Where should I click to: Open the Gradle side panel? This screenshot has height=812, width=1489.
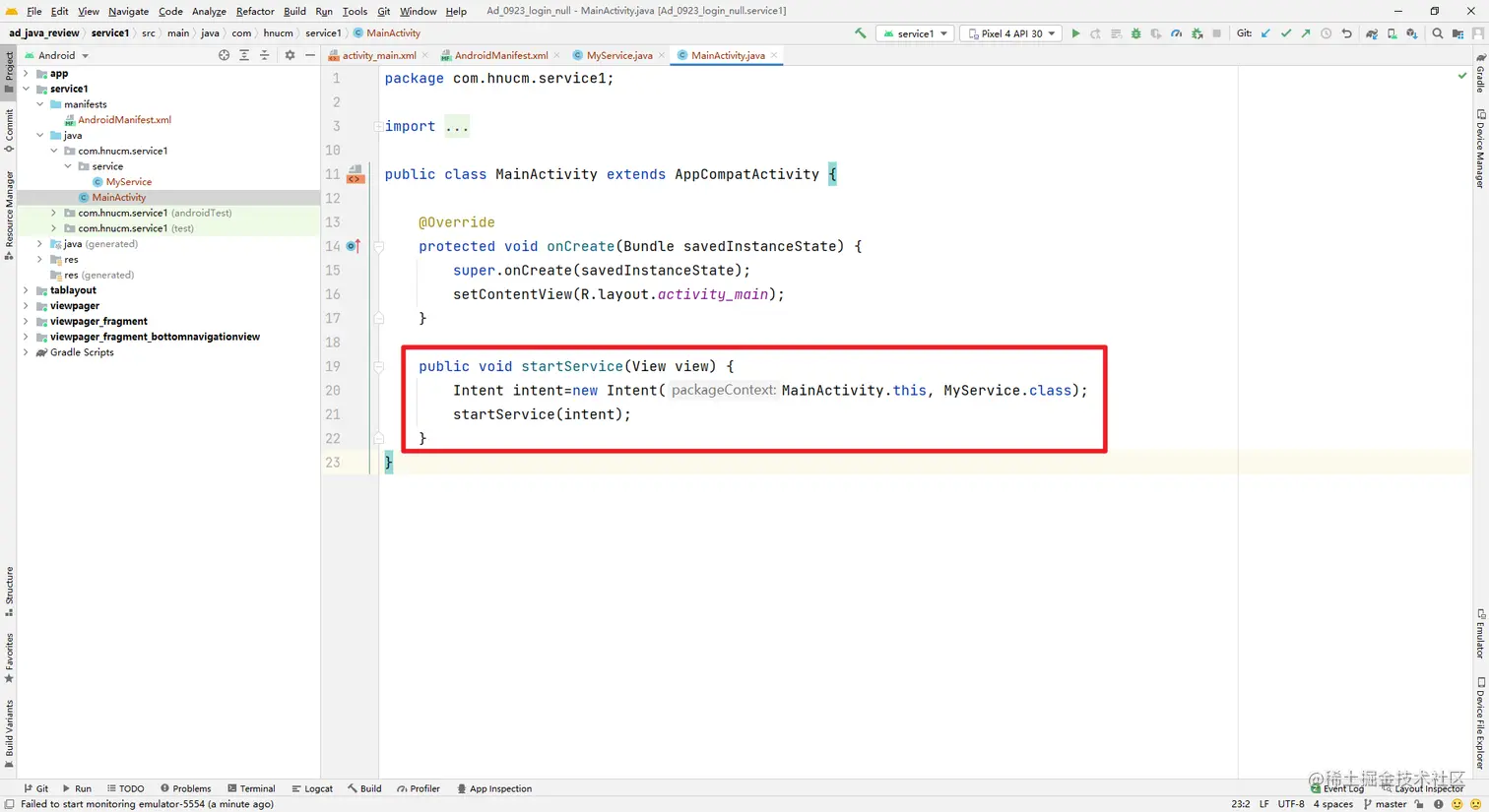tap(1480, 72)
